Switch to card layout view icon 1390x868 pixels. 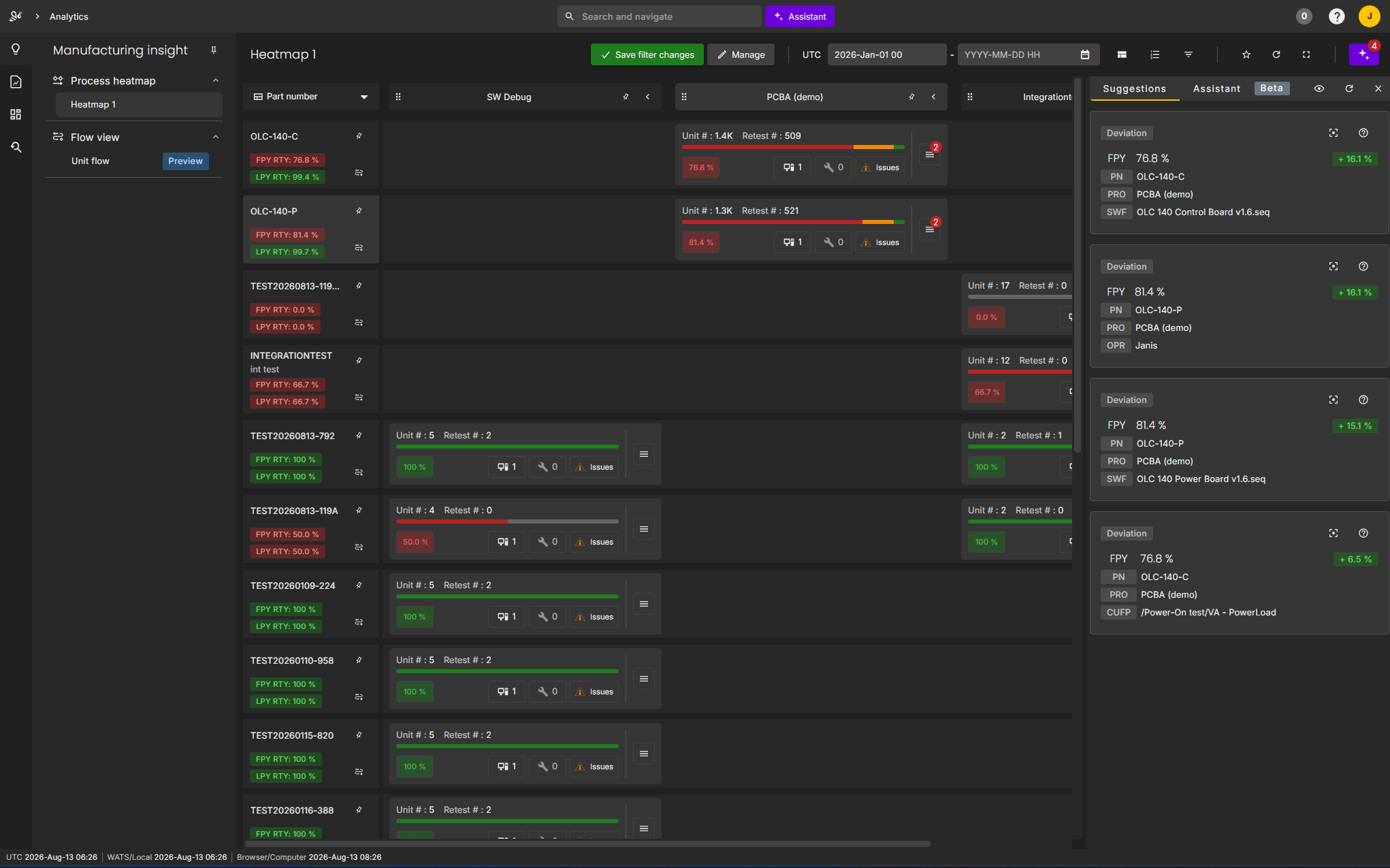(1122, 54)
